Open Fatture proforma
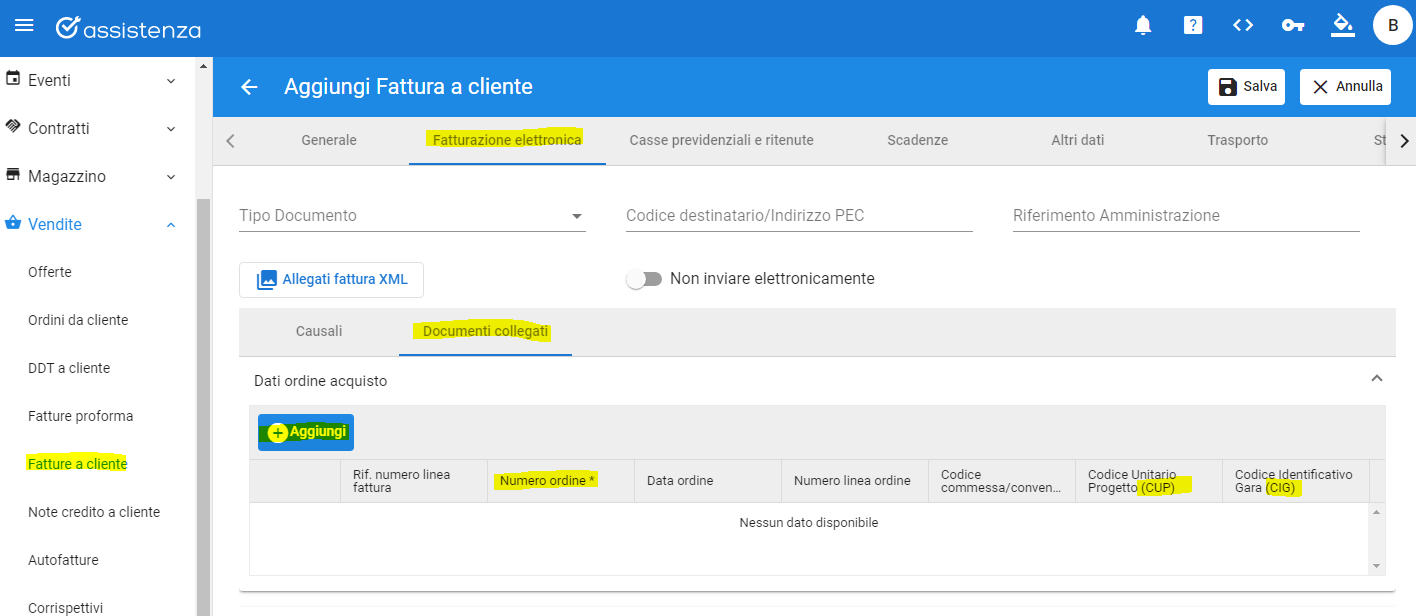Viewport: 1416px width, 616px height. pyautogui.click(x=80, y=416)
